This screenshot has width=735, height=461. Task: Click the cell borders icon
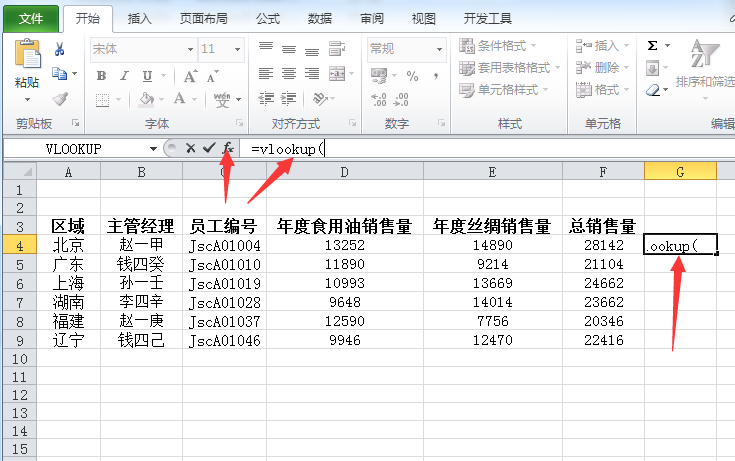(x=102, y=100)
